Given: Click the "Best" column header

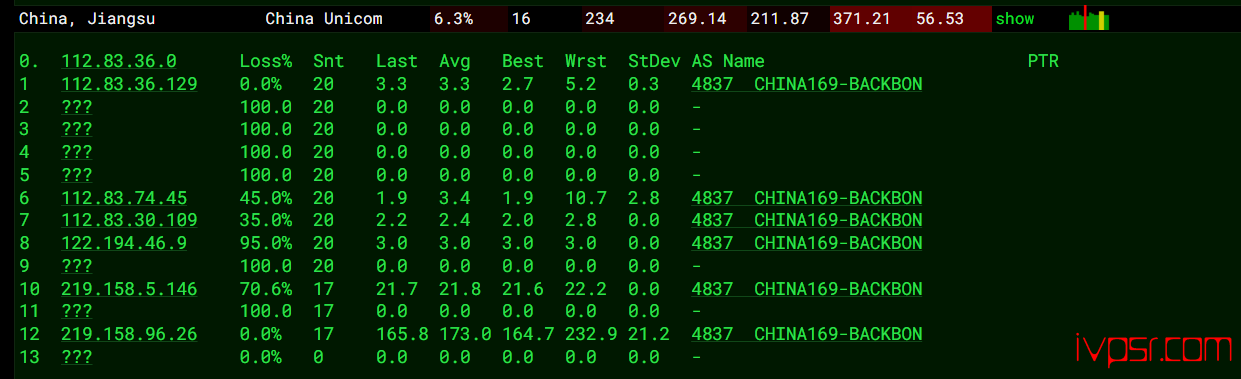Looking at the screenshot, I should (x=523, y=62).
